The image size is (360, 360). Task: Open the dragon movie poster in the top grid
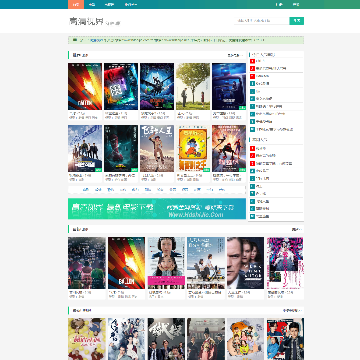157,86
